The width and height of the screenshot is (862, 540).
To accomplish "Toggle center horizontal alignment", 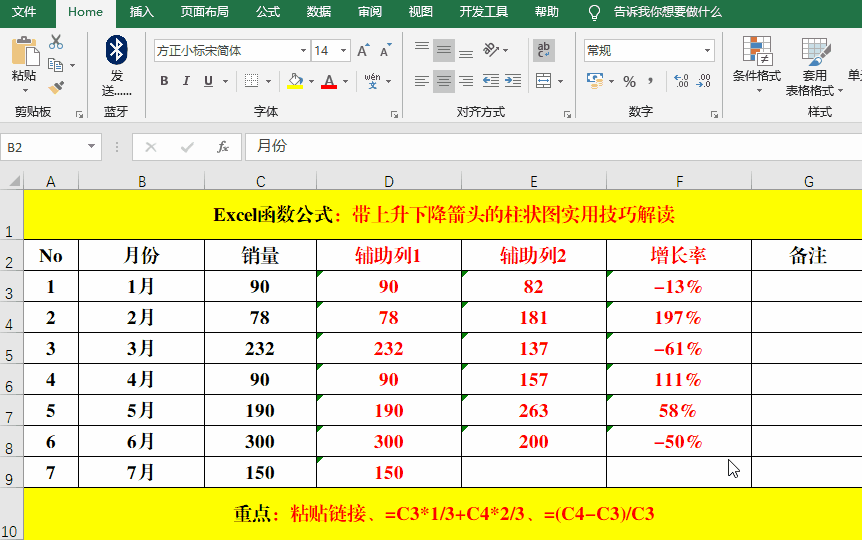I will [444, 81].
